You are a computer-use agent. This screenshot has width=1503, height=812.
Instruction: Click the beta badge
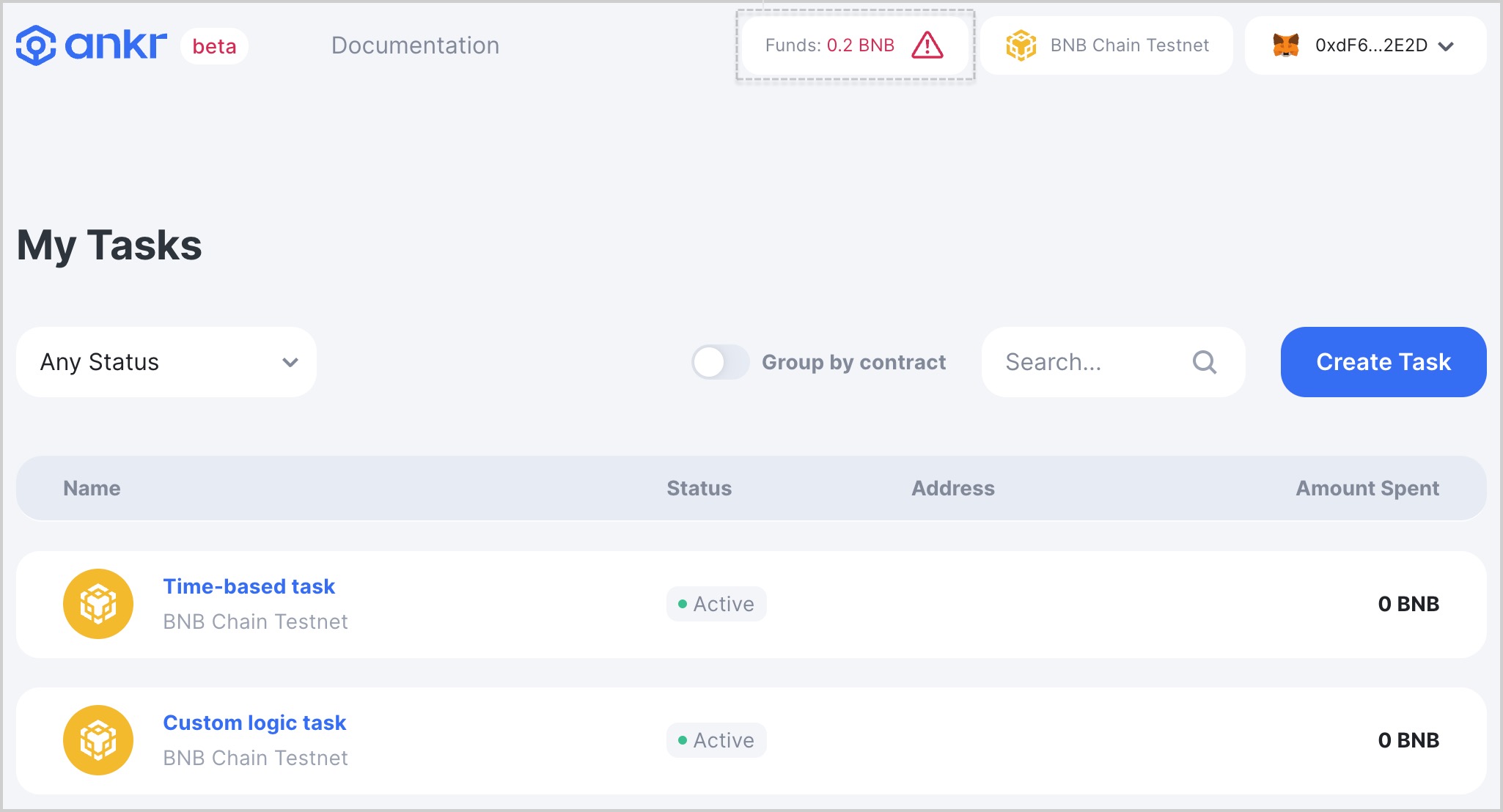(214, 46)
